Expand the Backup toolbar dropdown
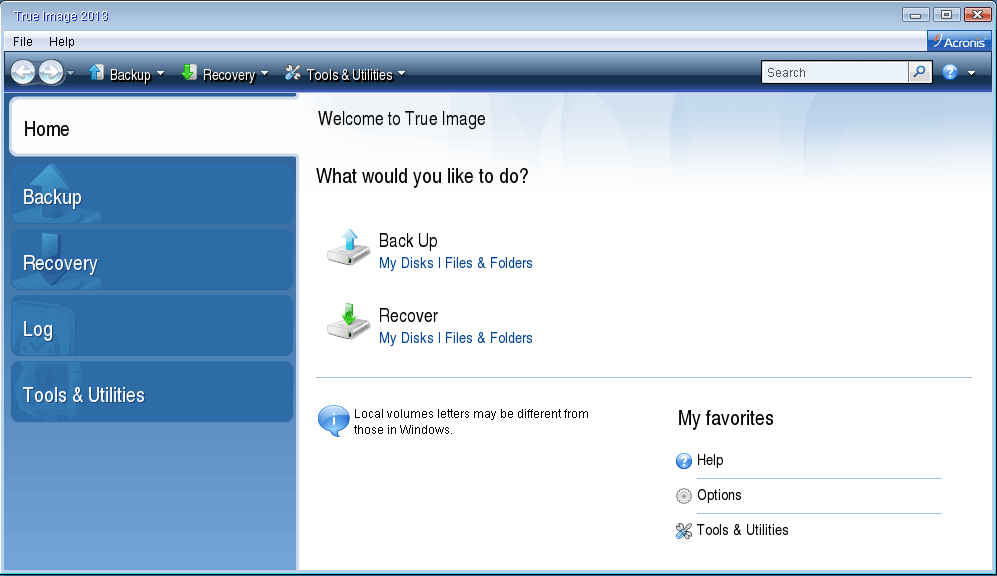 pyautogui.click(x=160, y=74)
